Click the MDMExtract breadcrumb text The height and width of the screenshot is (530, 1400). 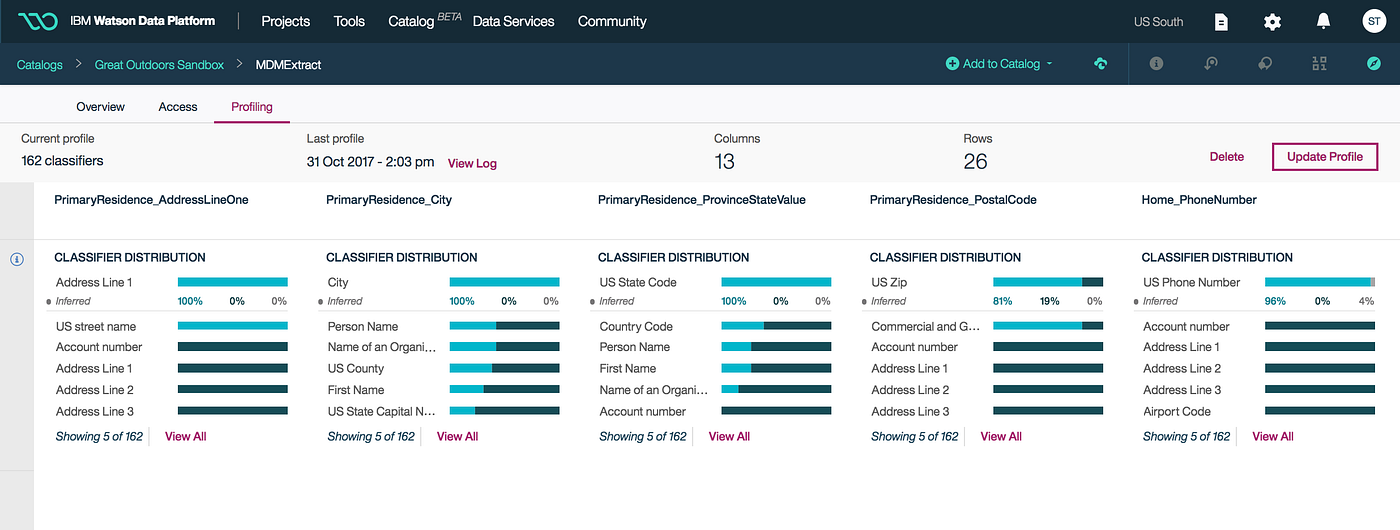click(289, 64)
